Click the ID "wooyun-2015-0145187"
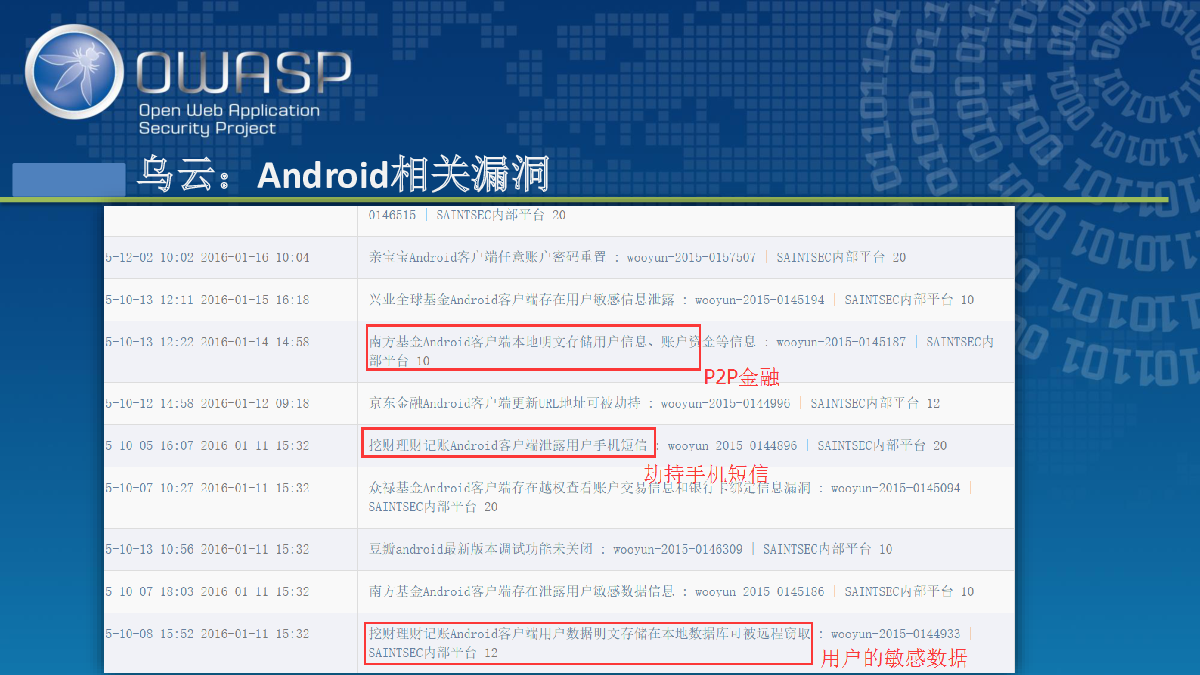This screenshot has height=675, width=1200. pyautogui.click(x=841, y=341)
